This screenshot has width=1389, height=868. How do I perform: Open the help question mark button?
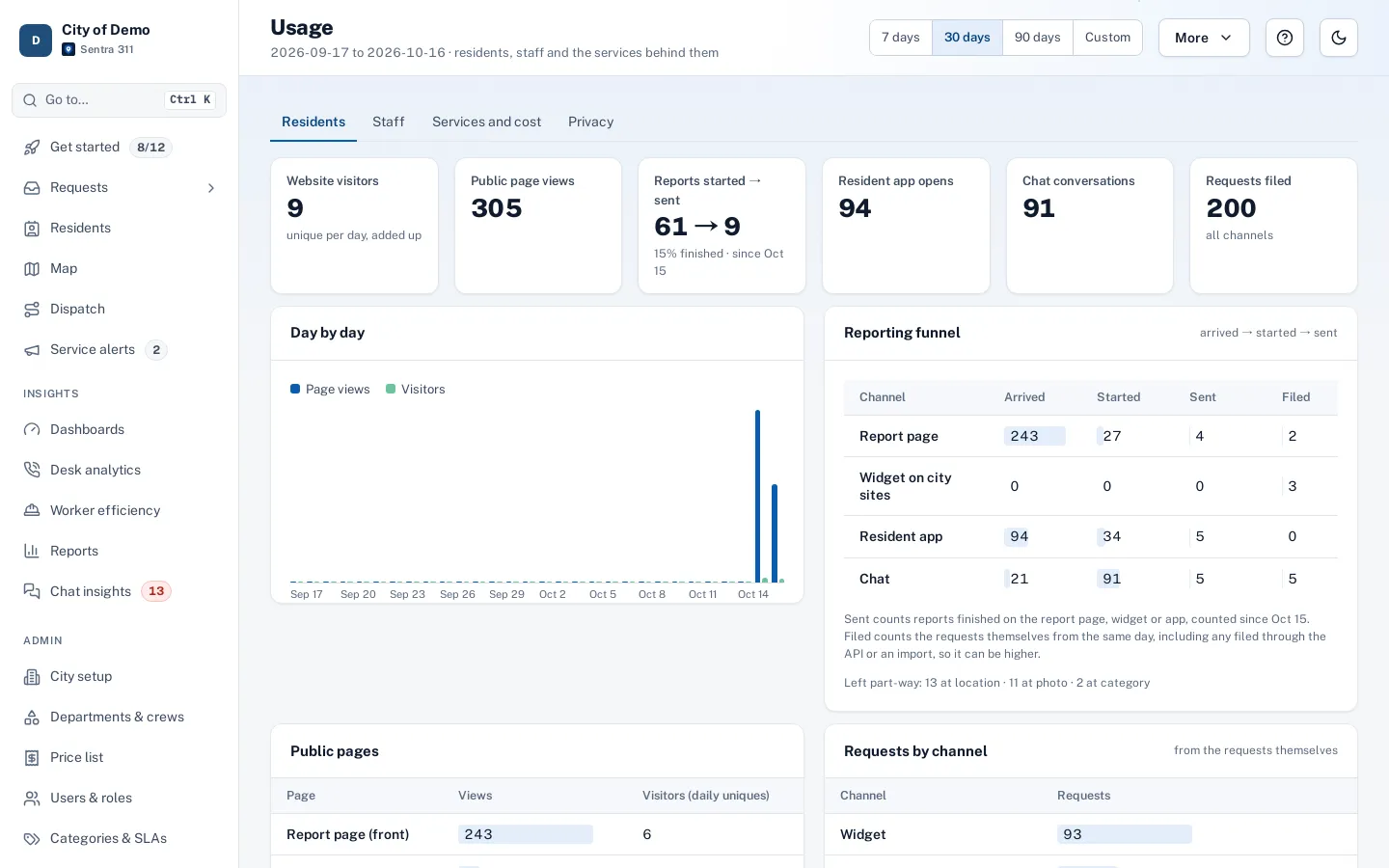(x=1285, y=38)
